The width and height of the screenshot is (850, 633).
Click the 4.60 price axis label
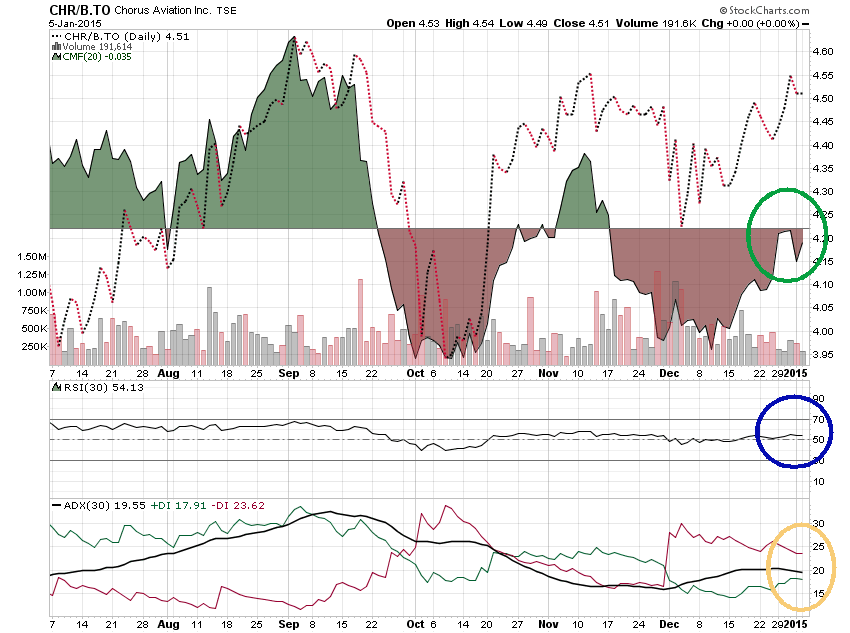(x=822, y=52)
